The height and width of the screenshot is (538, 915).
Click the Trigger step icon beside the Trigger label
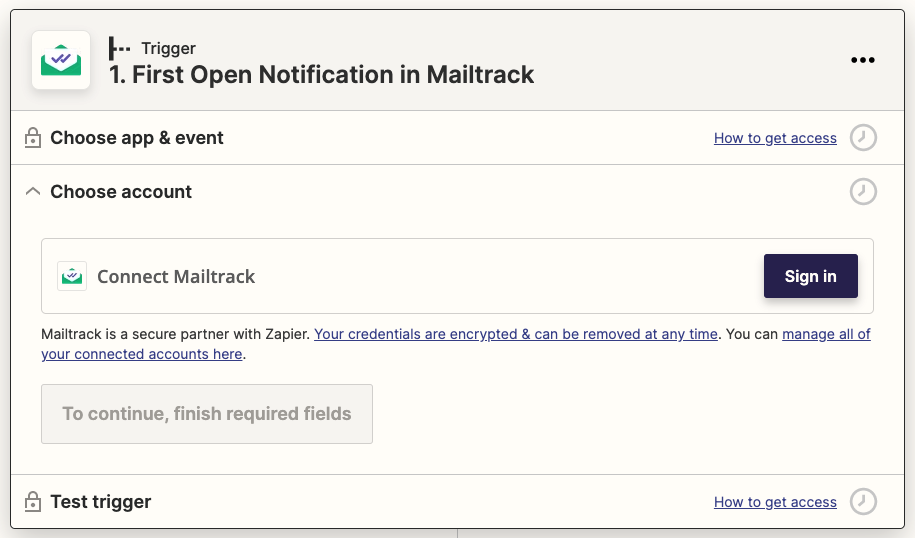[120, 48]
